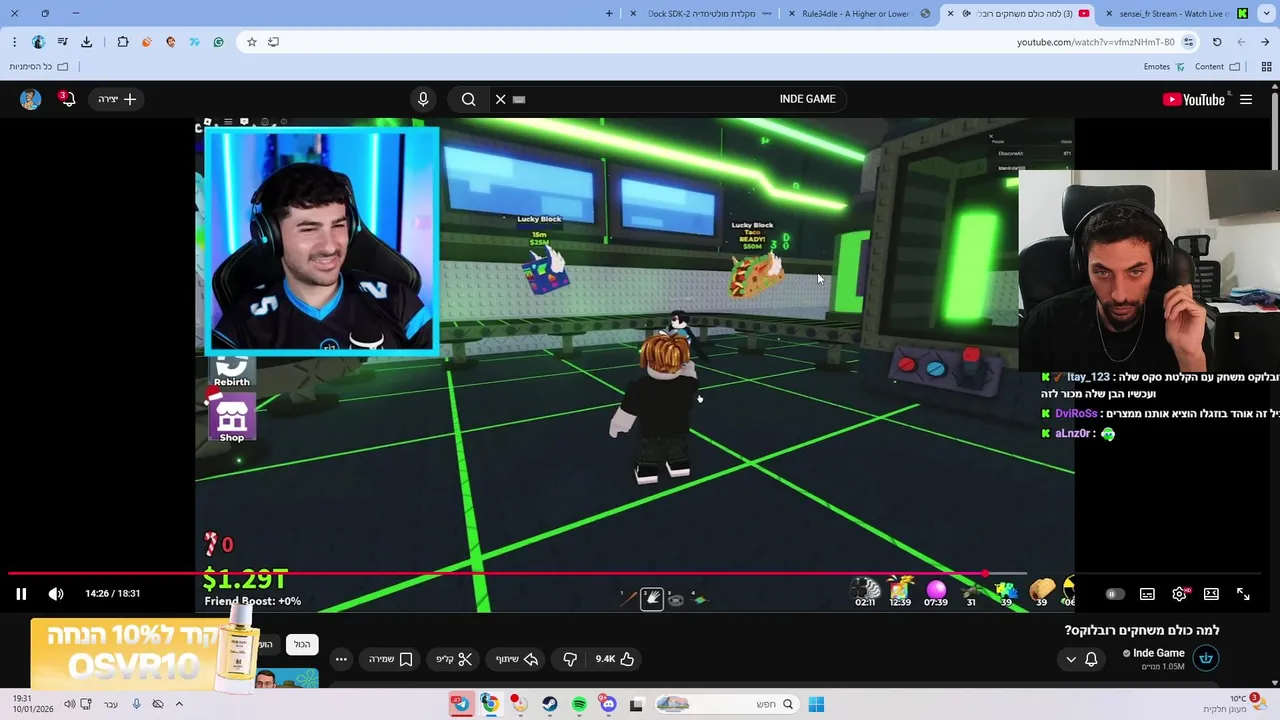
Task: Open Steam from the taskbar
Action: [550, 704]
